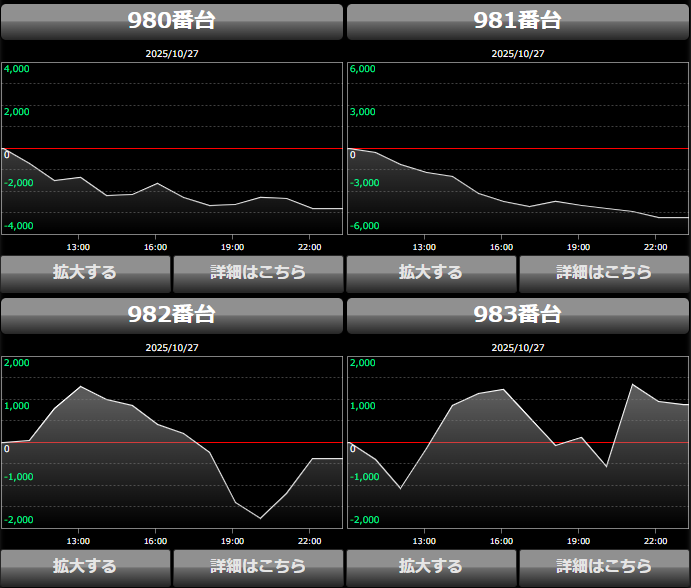Click the lowest dip in the 982 graph
691x588 pixels.
pyautogui.click(x=261, y=518)
